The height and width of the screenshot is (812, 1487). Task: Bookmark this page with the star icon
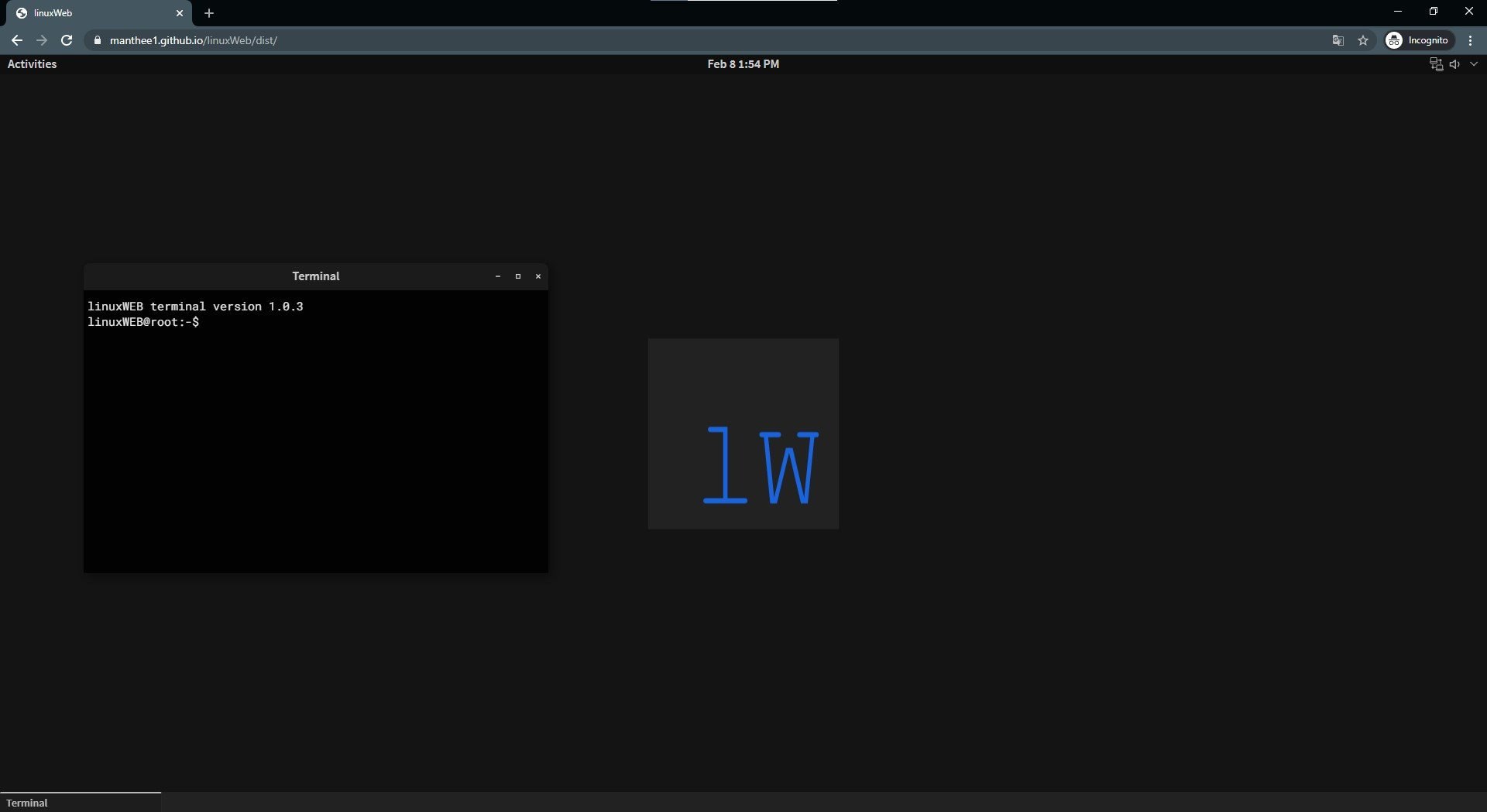click(x=1363, y=40)
